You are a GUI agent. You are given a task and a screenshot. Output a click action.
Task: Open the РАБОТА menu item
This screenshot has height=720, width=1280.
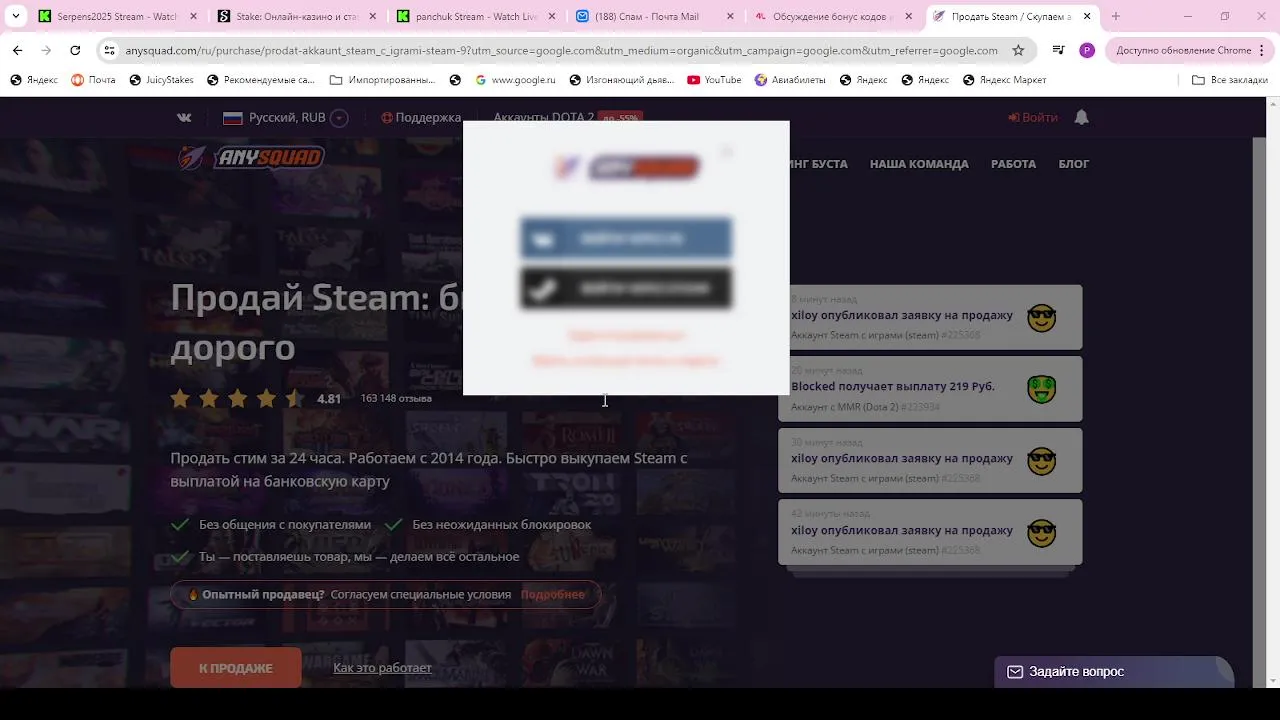click(x=1013, y=164)
